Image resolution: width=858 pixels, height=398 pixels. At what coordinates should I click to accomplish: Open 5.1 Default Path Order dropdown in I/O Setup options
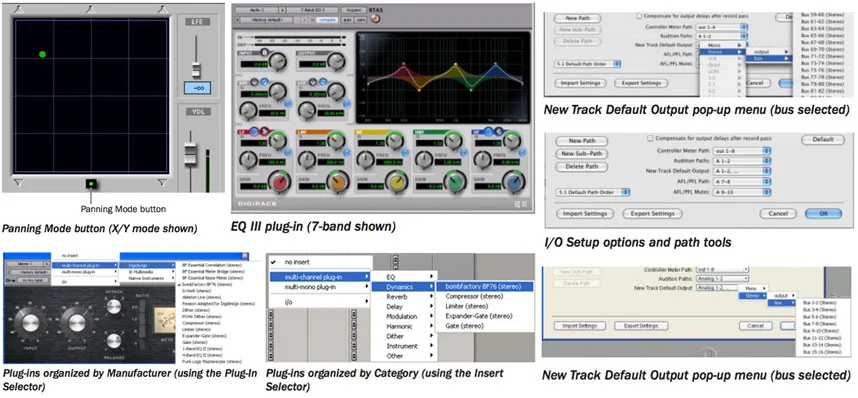click(x=593, y=192)
